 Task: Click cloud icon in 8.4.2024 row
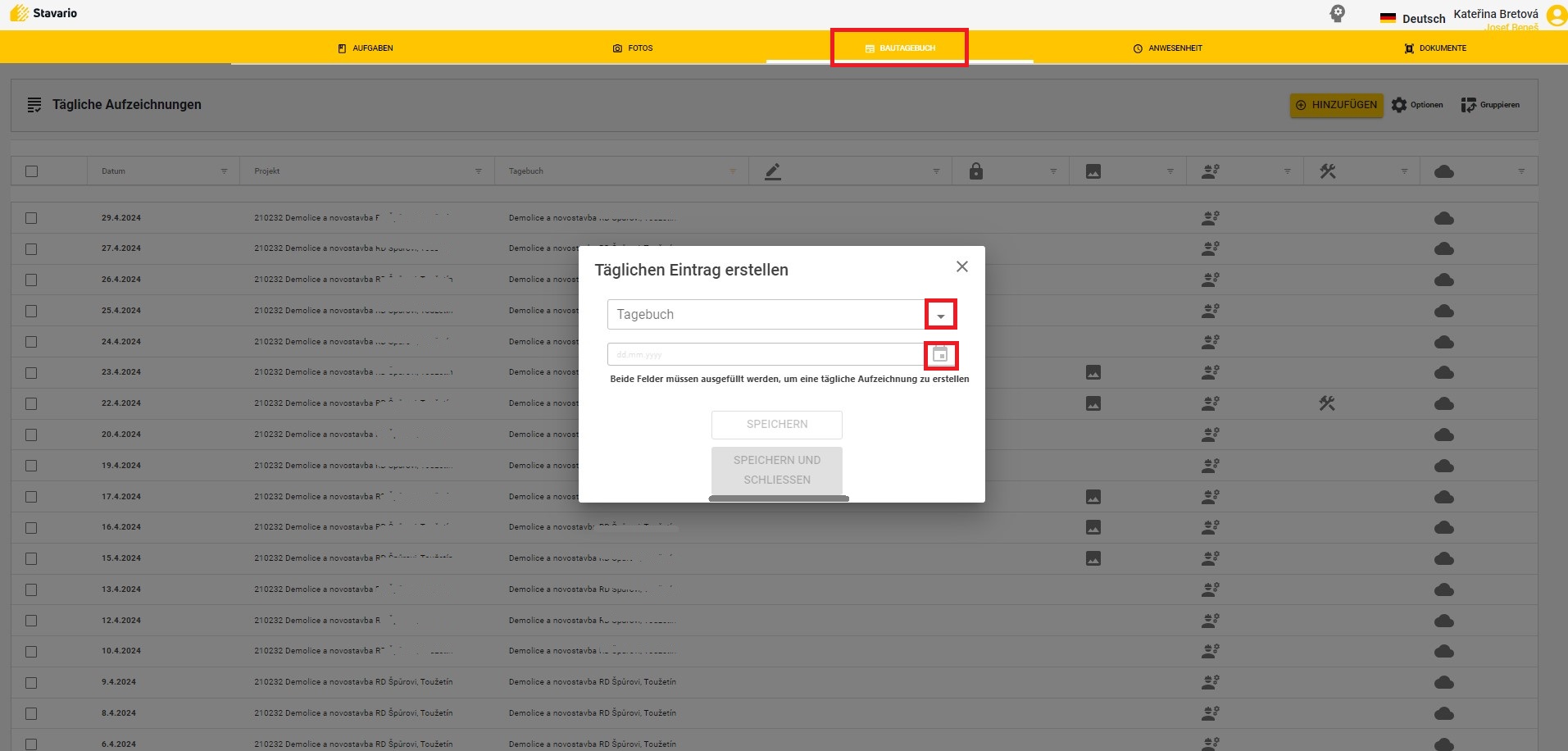pyautogui.click(x=1444, y=713)
